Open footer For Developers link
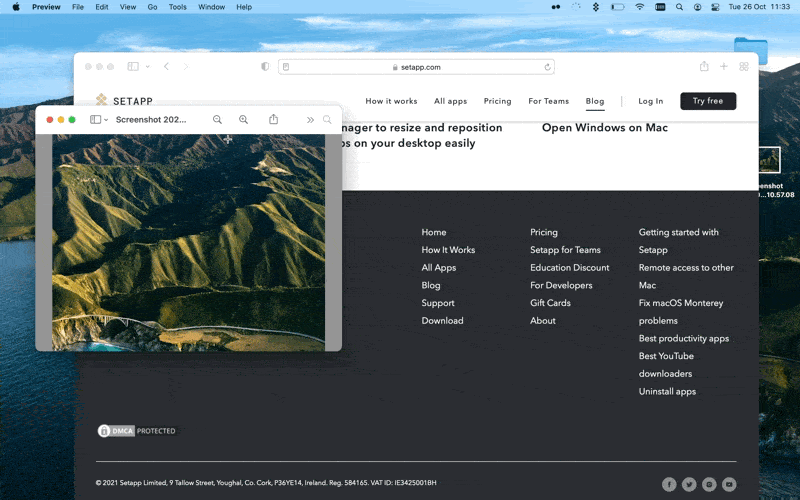 point(561,285)
